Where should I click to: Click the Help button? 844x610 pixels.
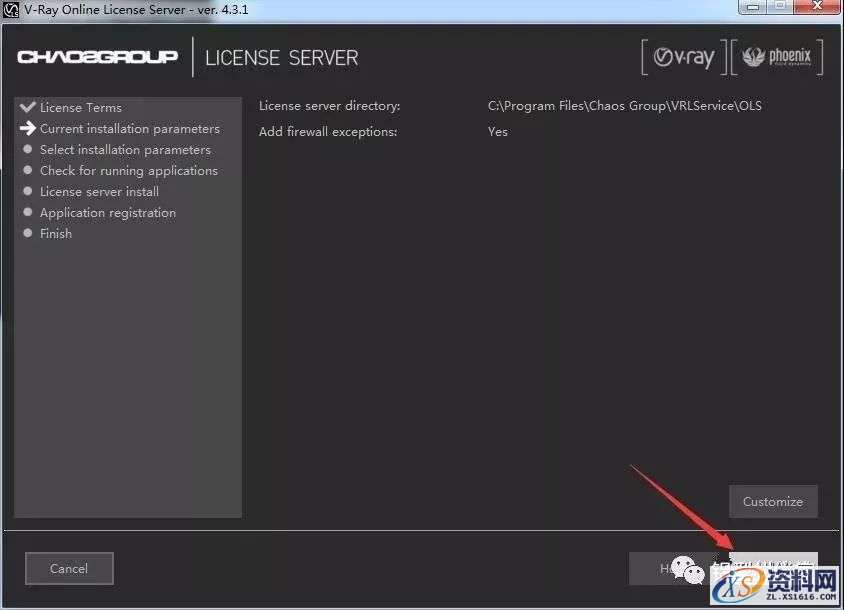coord(668,568)
